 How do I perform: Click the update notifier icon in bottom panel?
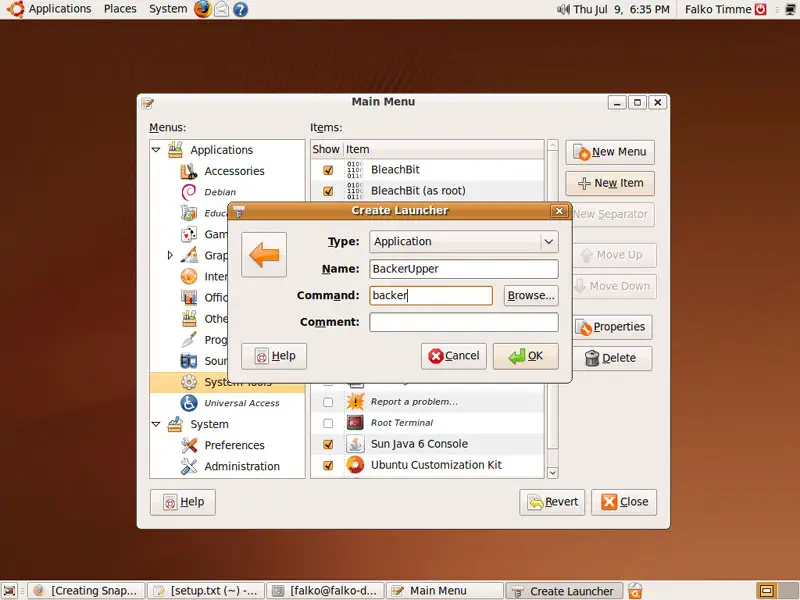pos(635,591)
